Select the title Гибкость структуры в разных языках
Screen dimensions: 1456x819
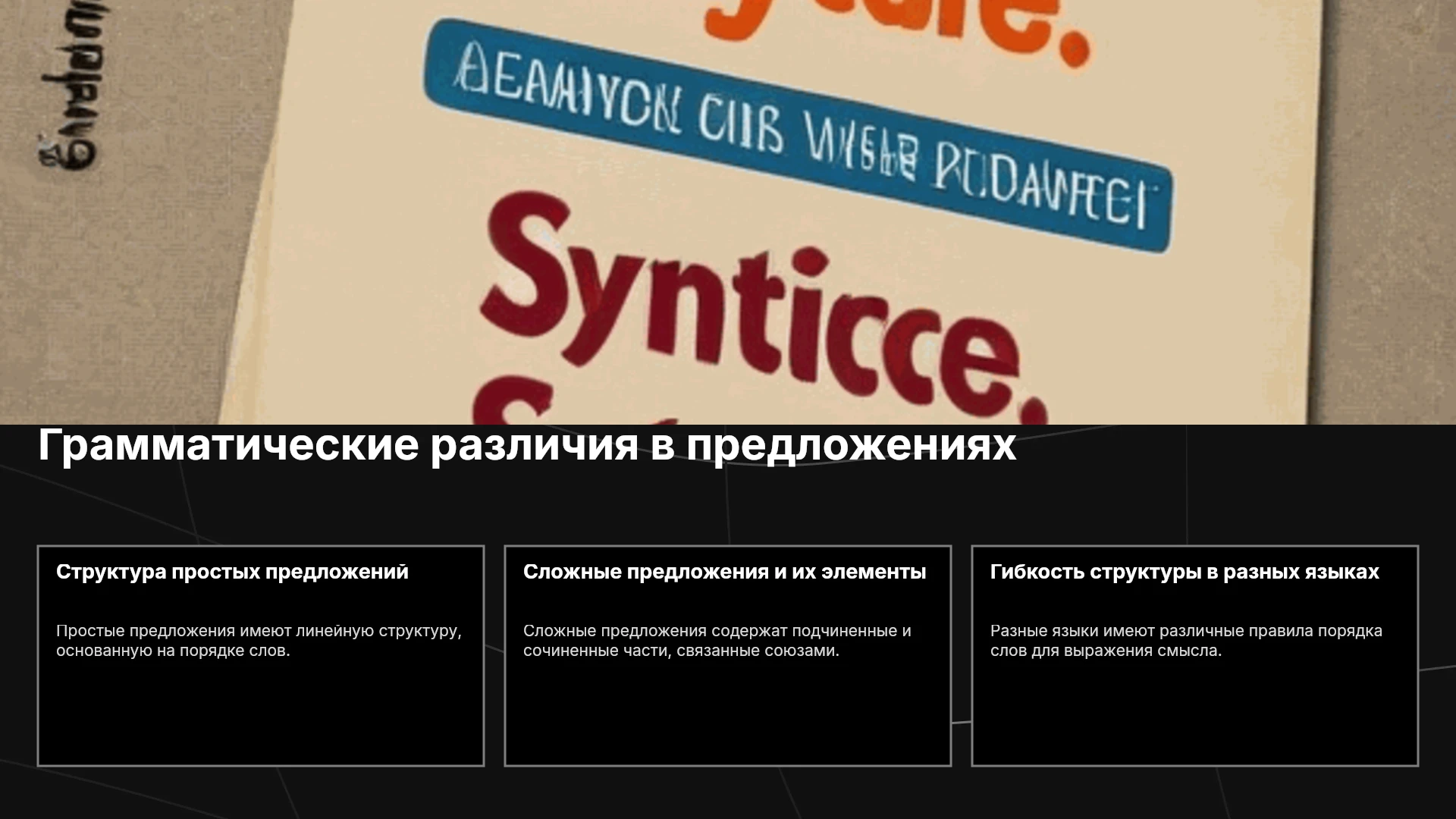pyautogui.click(x=1185, y=572)
